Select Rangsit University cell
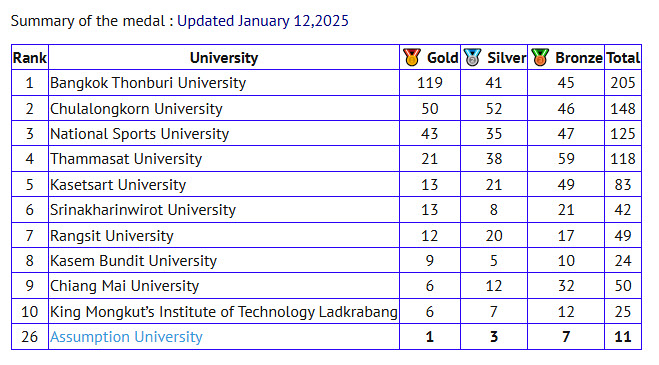The height and width of the screenshot is (365, 659). [x=224, y=235]
